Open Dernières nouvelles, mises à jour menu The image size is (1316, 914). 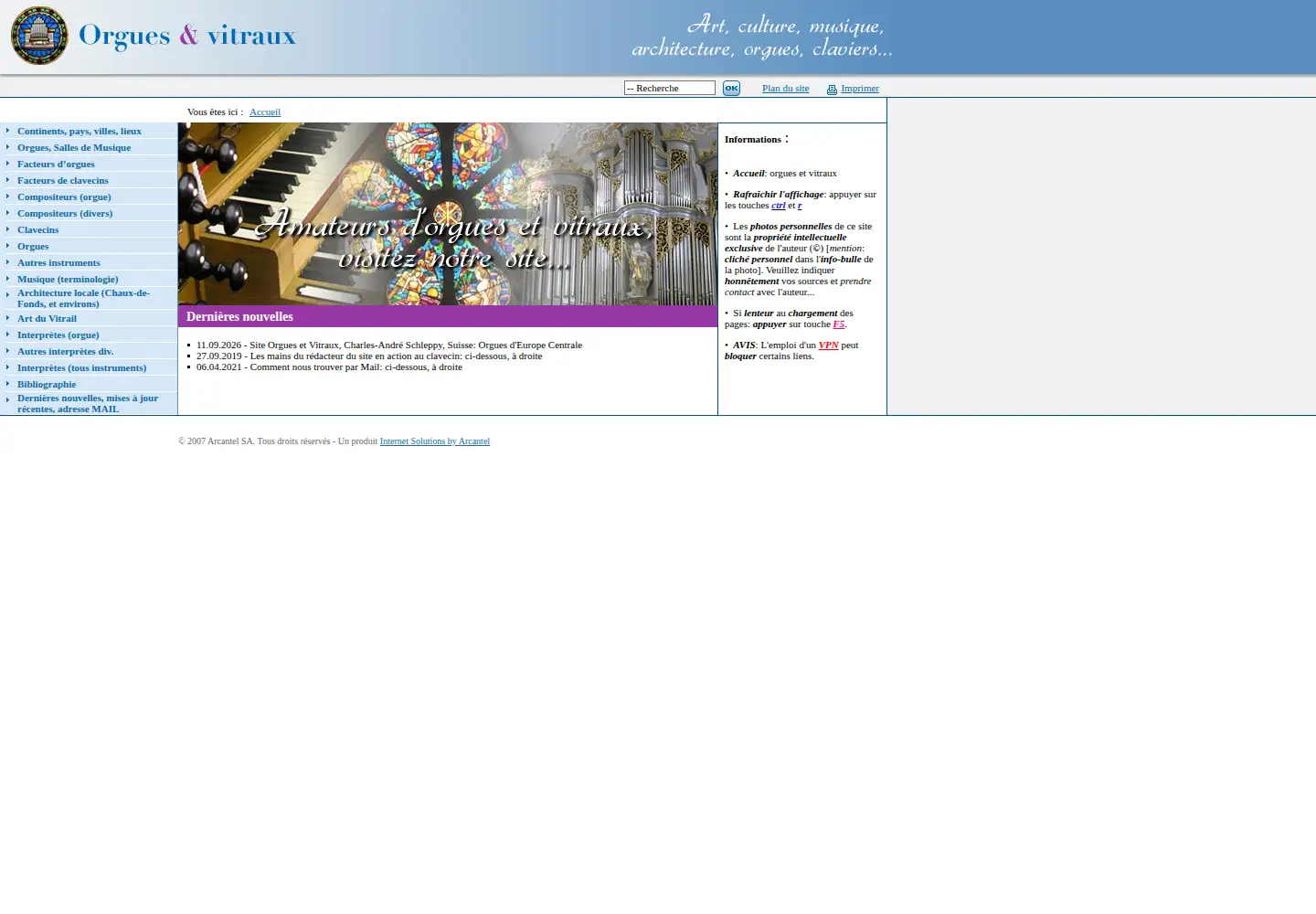88,404
